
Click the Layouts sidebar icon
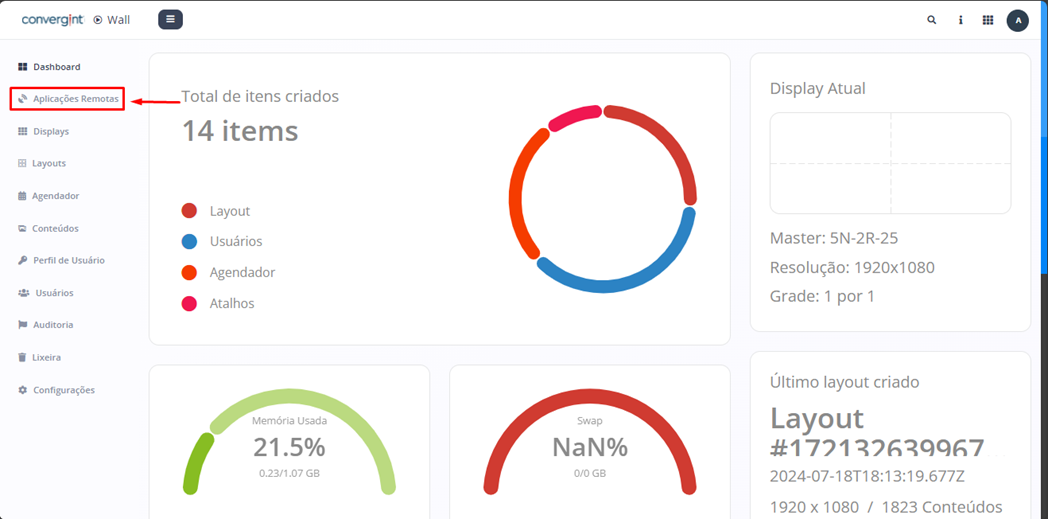(23, 163)
